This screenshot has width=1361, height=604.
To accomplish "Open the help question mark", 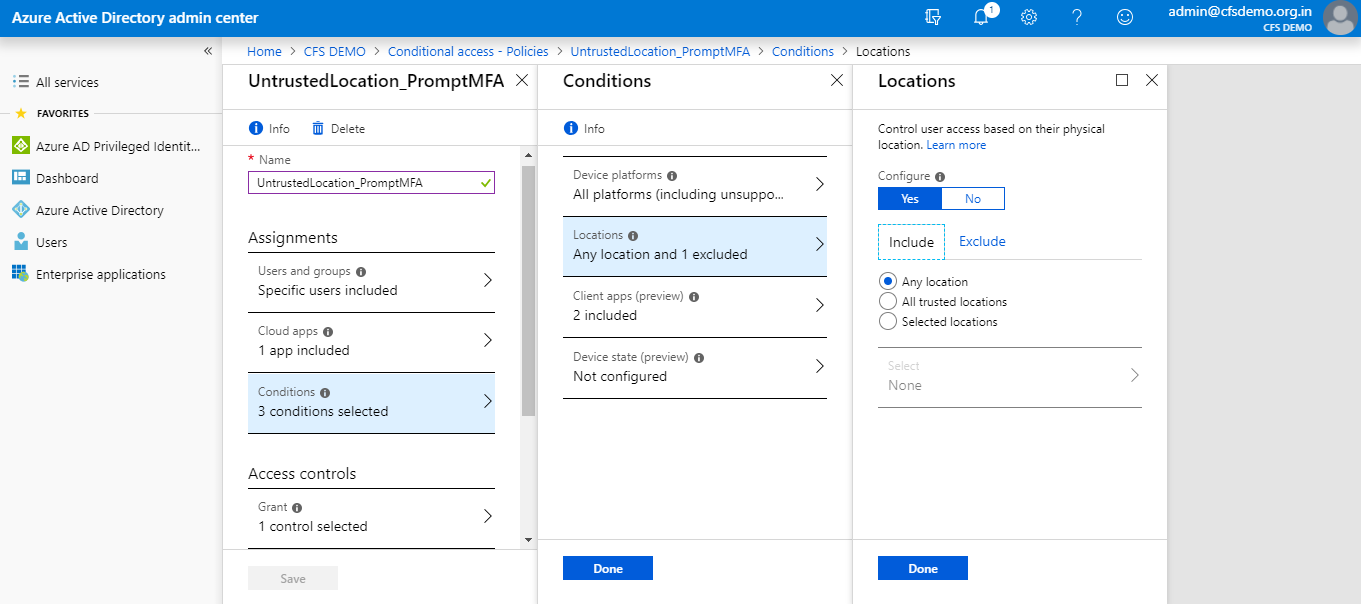I will 1077,17.
